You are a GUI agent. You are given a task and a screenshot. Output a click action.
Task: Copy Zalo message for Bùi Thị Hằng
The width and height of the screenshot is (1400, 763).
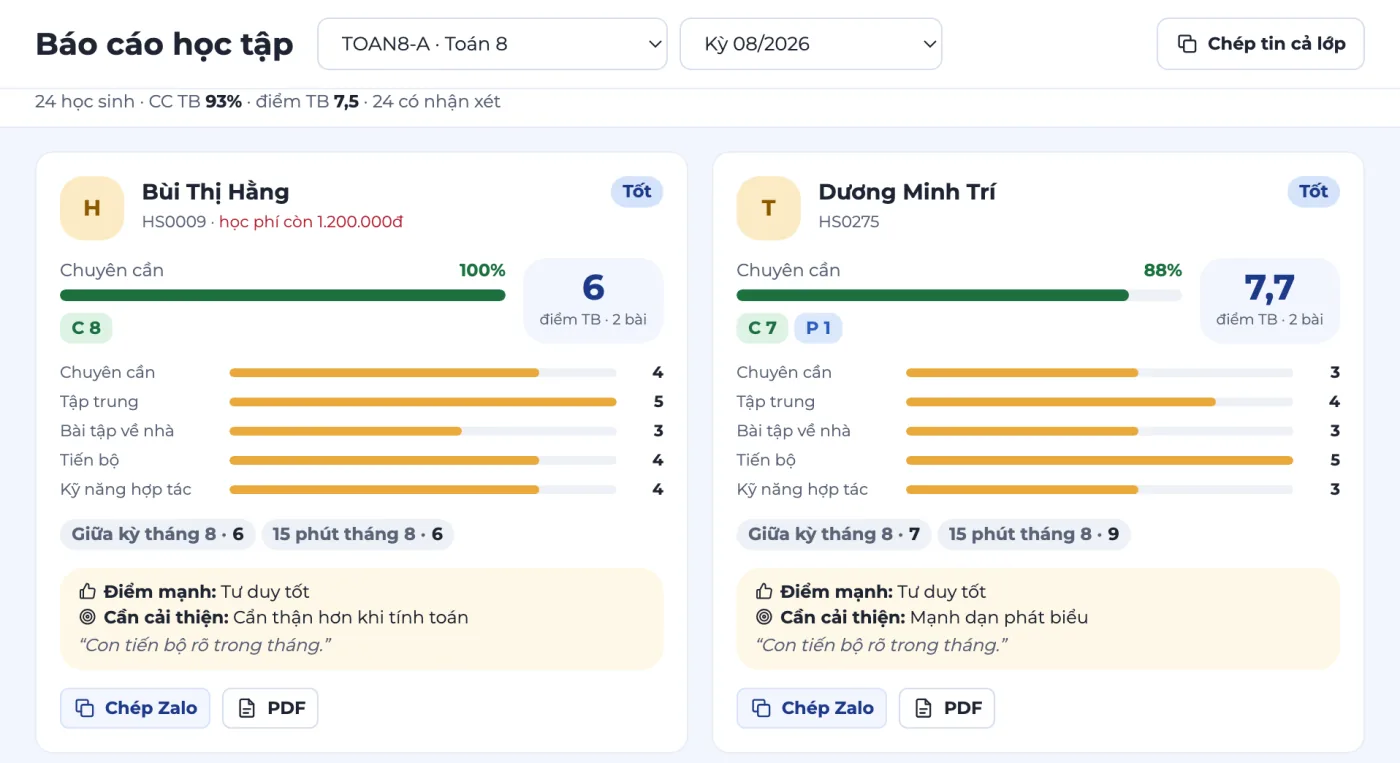tap(135, 708)
